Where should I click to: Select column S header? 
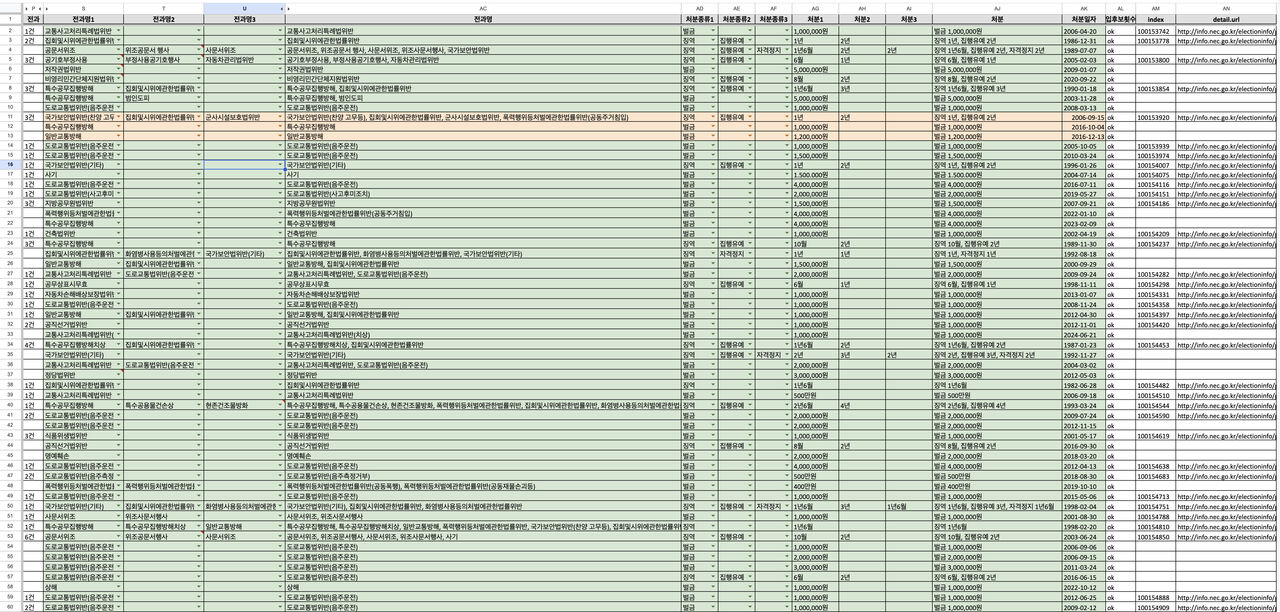click(83, 8)
